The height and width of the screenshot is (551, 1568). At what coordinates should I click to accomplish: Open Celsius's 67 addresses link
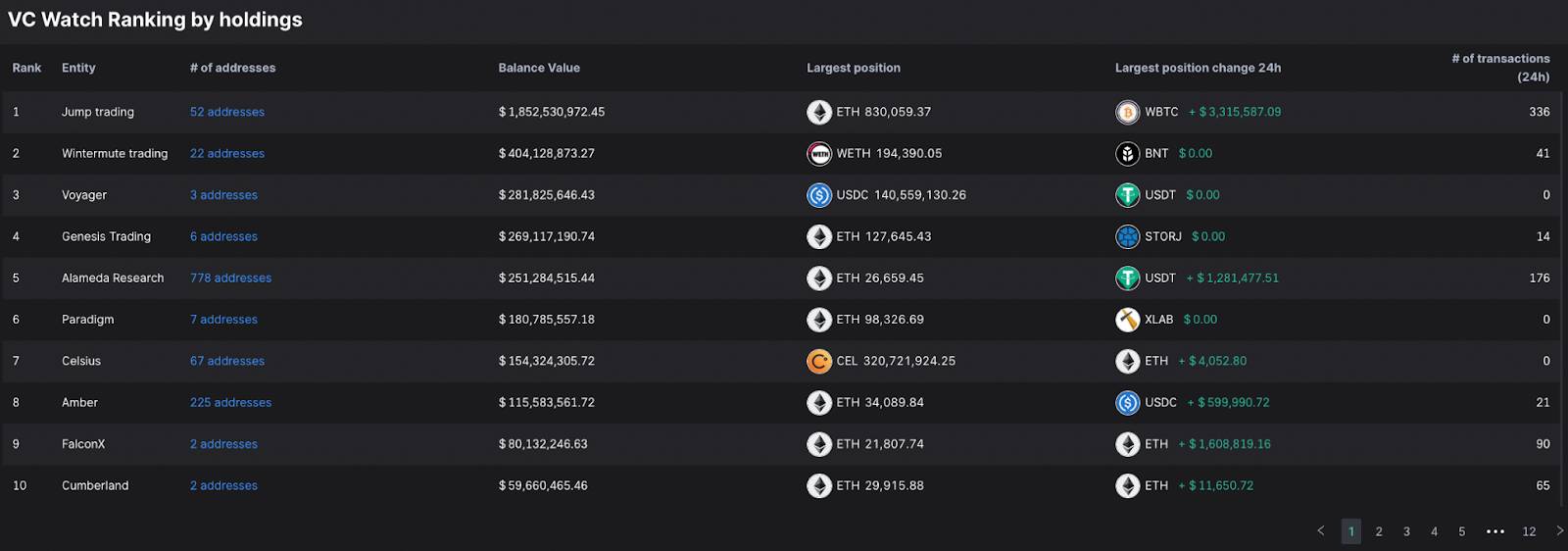click(x=227, y=361)
